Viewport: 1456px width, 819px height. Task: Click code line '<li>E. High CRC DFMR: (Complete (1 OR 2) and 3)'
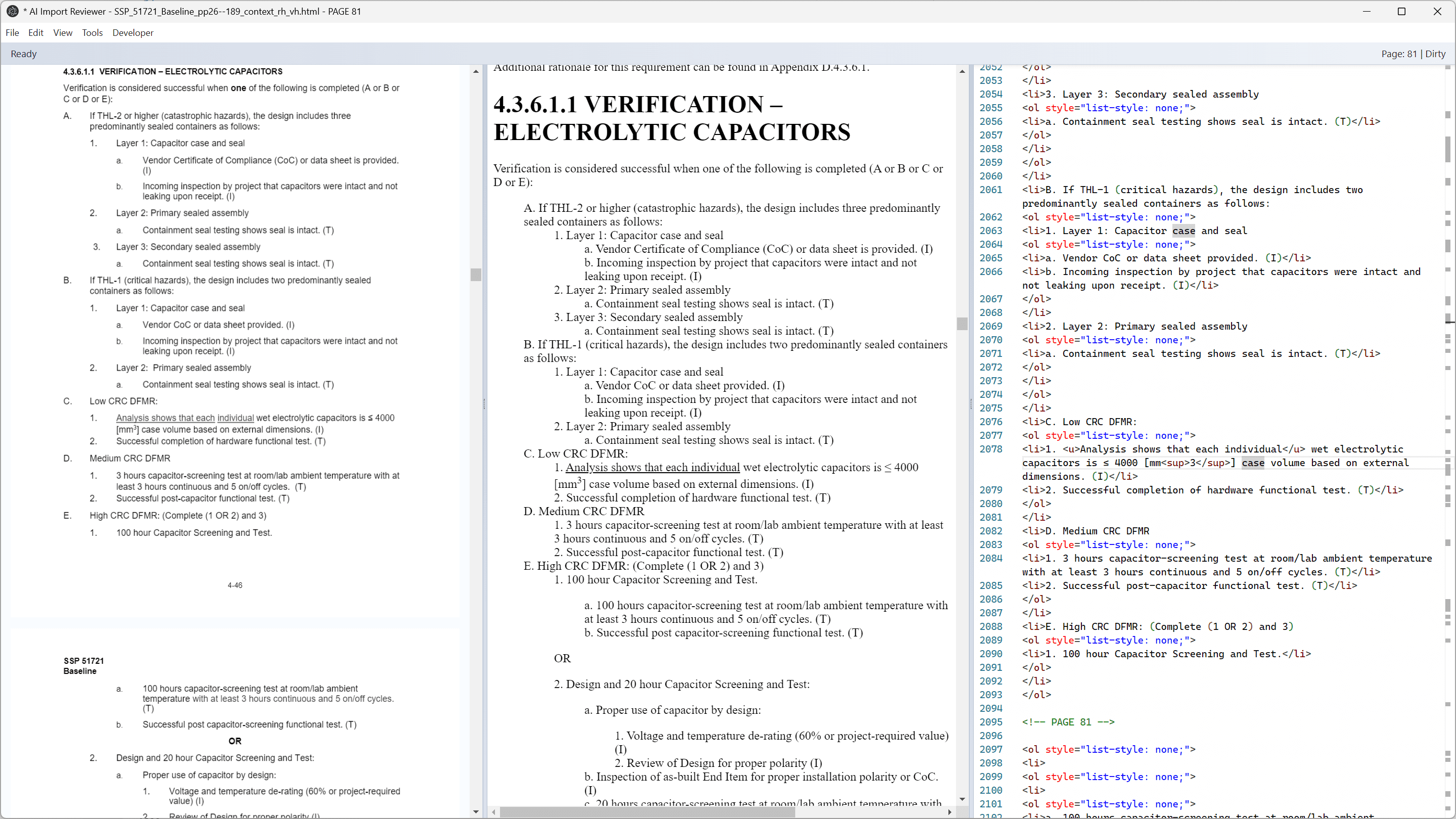[1158, 627]
